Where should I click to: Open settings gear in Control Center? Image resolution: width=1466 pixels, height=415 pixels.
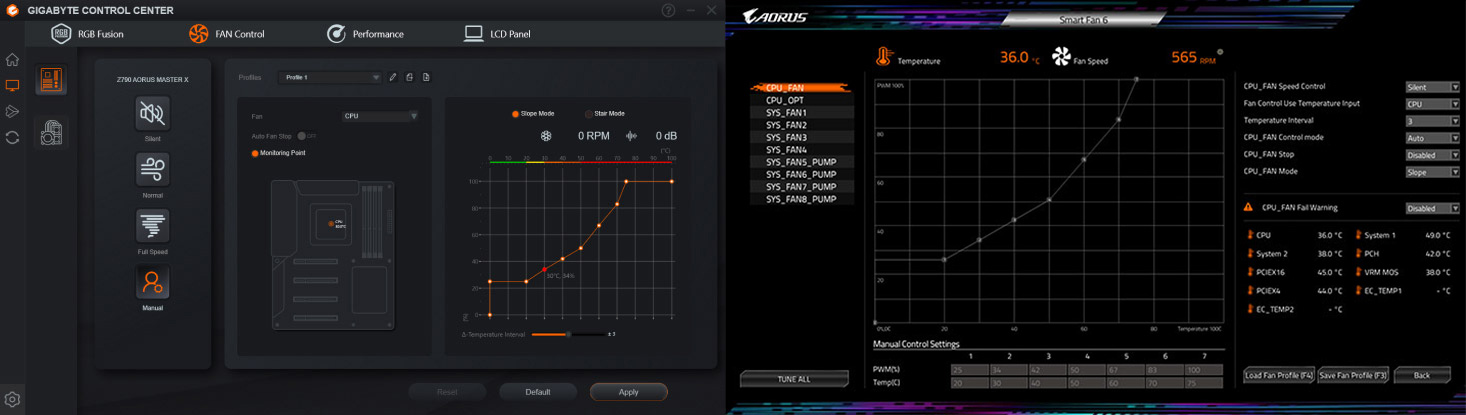[x=12, y=399]
